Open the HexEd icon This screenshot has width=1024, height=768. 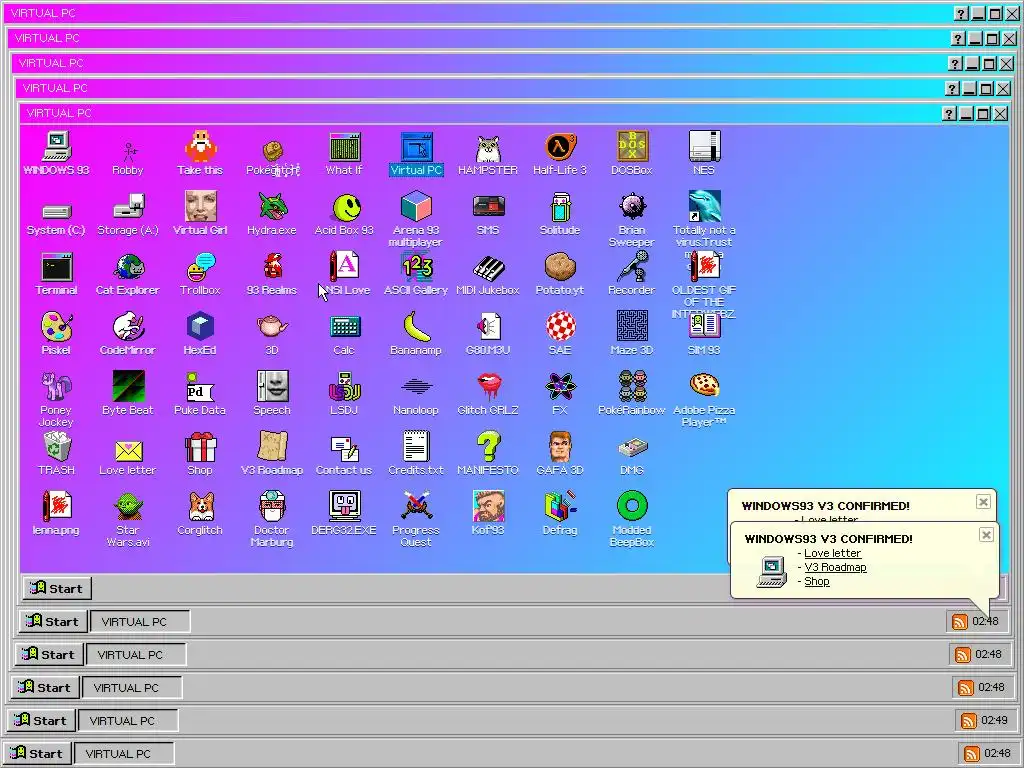200,334
